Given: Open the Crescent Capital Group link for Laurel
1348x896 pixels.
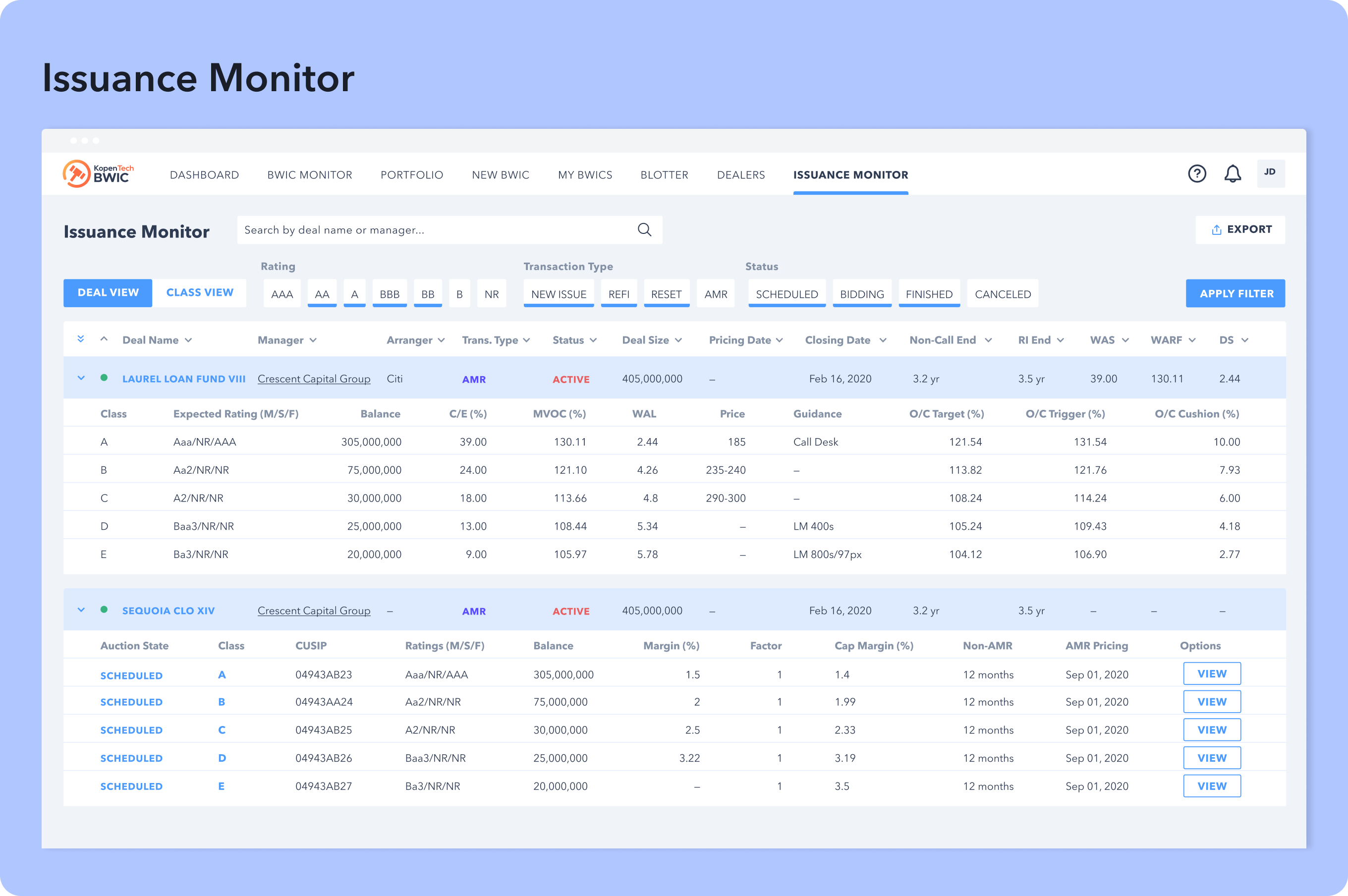Looking at the screenshot, I should pyautogui.click(x=314, y=379).
